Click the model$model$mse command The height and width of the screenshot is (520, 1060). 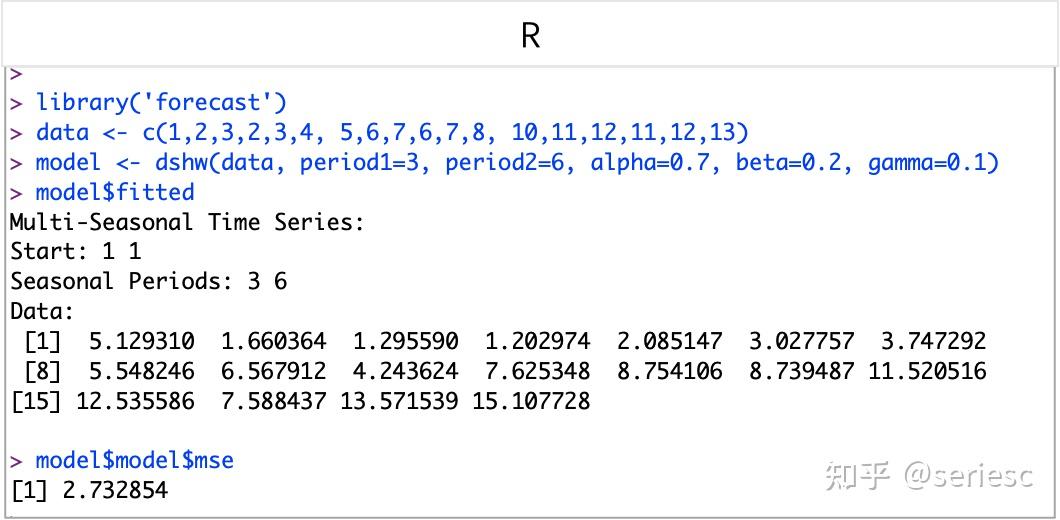tap(134, 460)
